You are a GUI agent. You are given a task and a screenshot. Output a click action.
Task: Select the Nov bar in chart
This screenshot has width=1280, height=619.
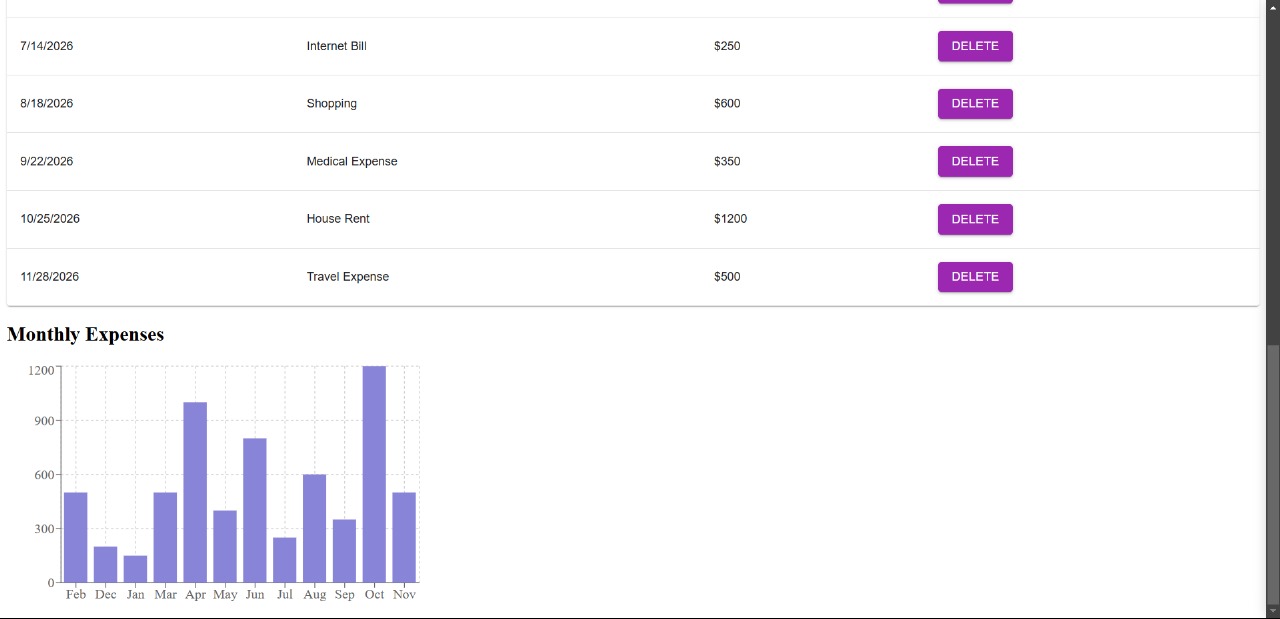(x=404, y=537)
